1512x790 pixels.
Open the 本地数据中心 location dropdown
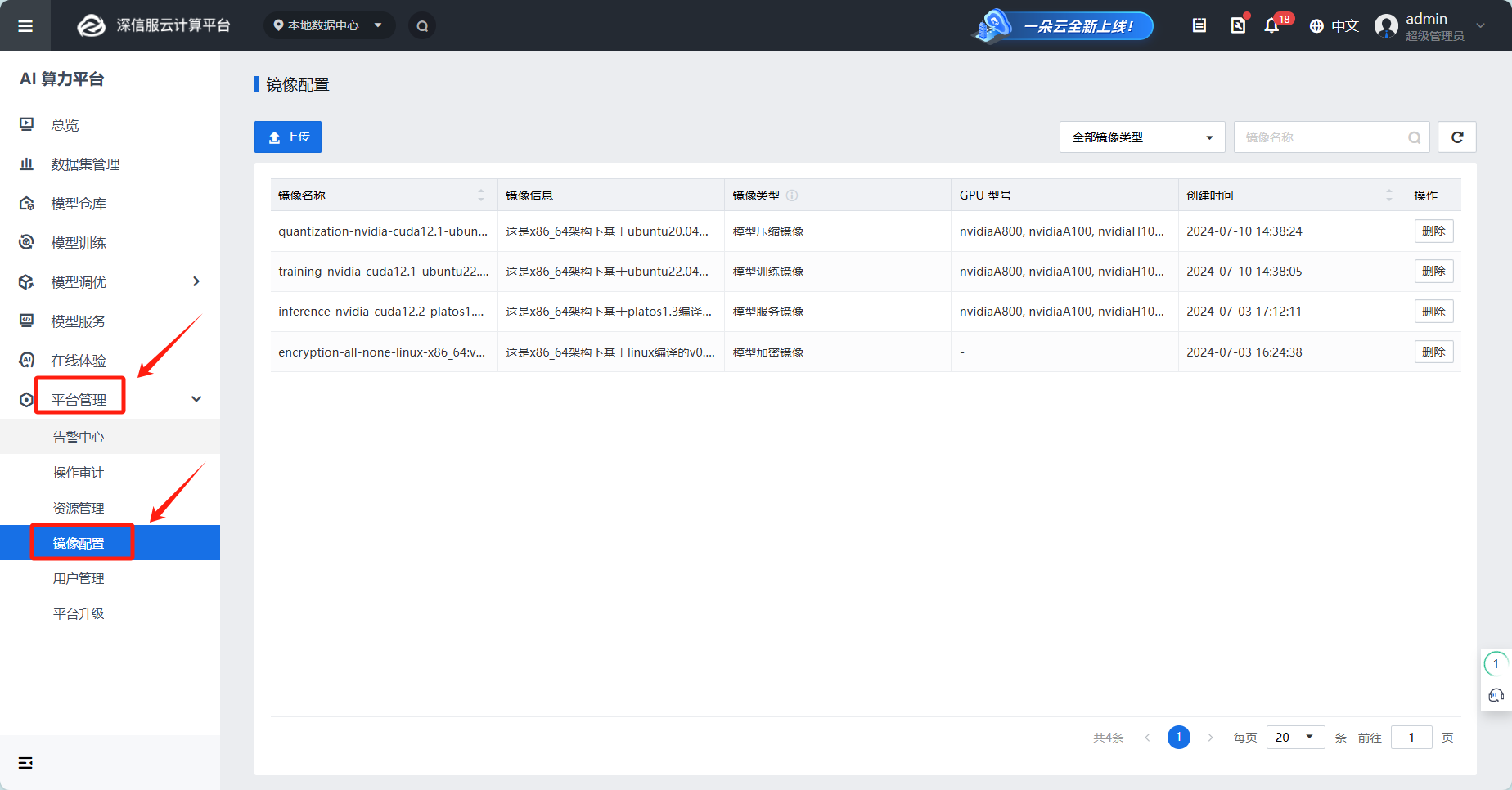tap(329, 25)
